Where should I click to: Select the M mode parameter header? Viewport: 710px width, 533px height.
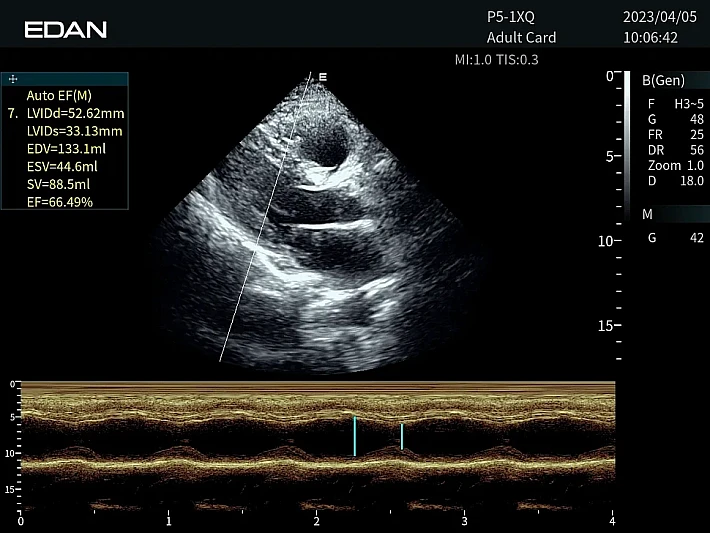(x=647, y=214)
